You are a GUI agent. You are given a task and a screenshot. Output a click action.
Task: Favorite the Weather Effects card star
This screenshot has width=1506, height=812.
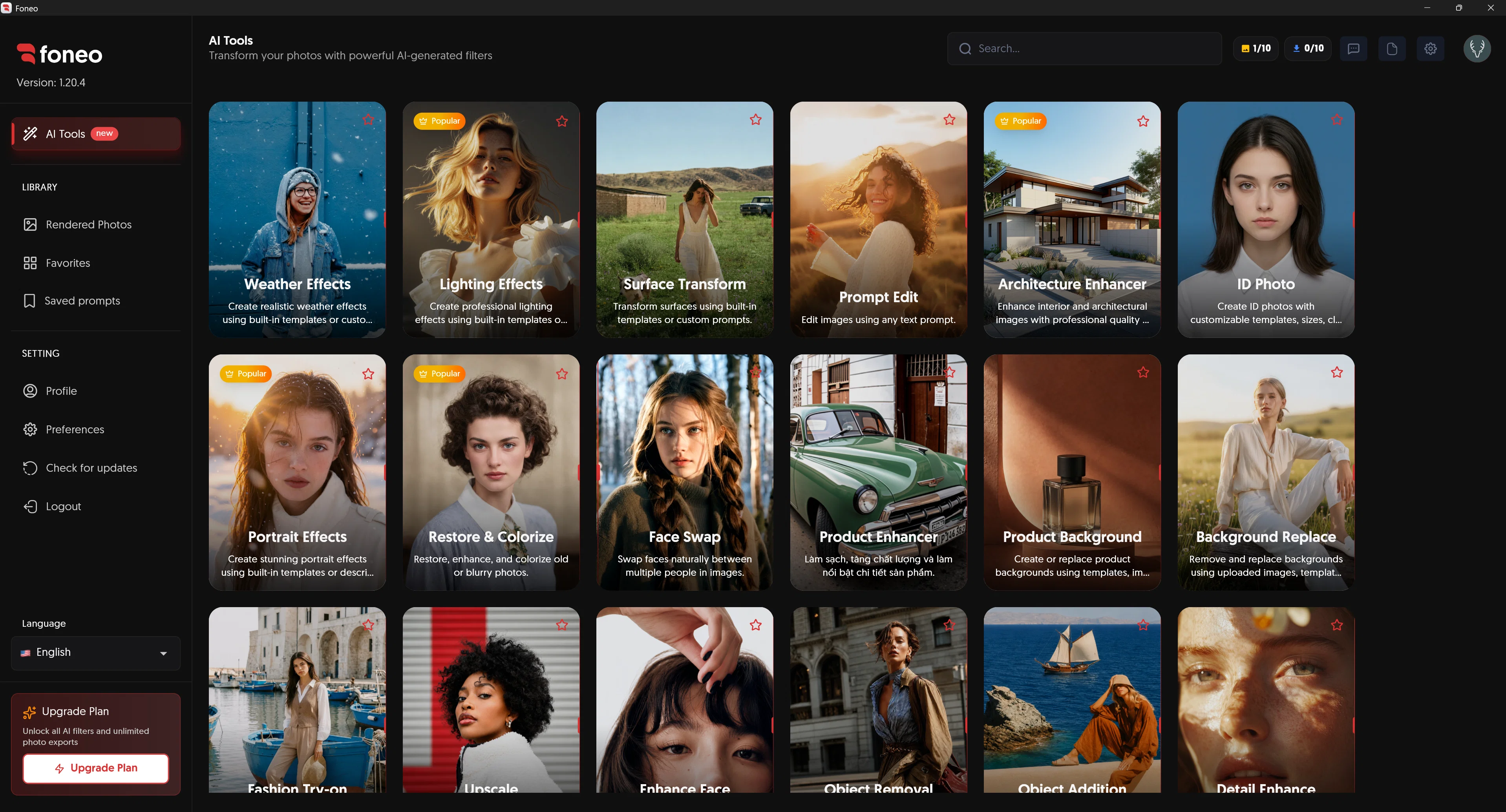(368, 120)
